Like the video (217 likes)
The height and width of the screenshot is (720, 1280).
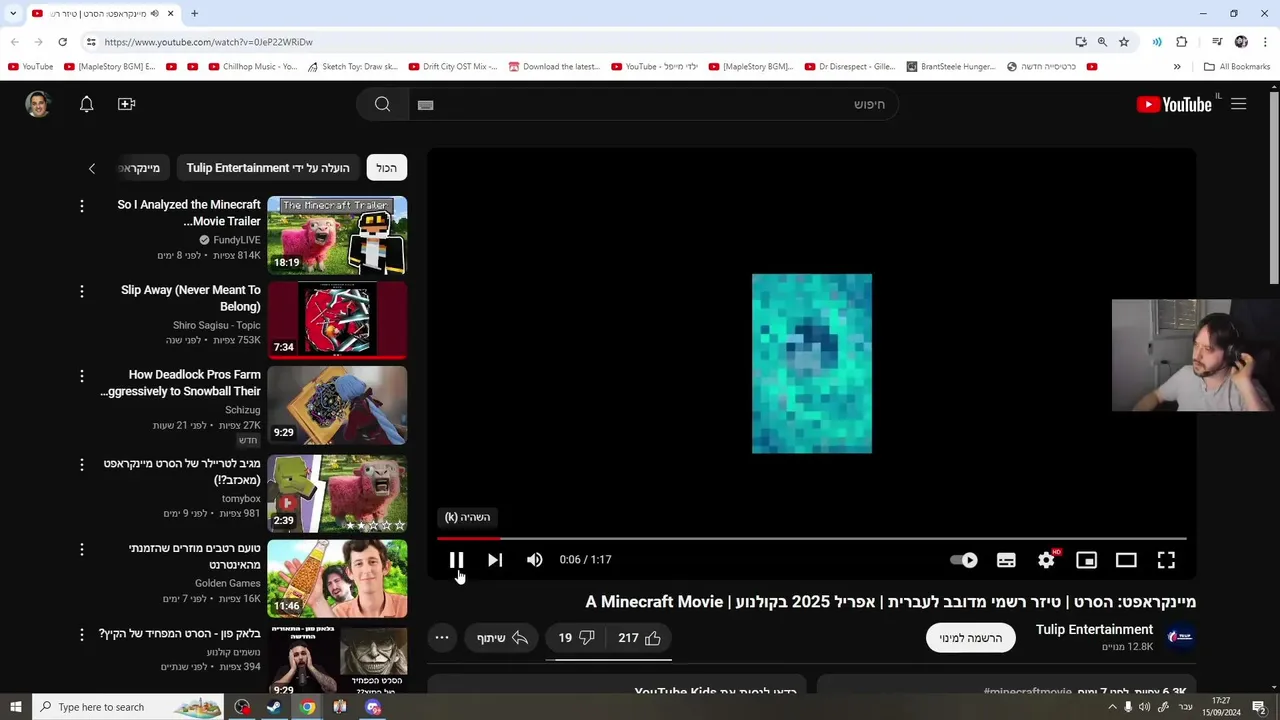pos(640,638)
